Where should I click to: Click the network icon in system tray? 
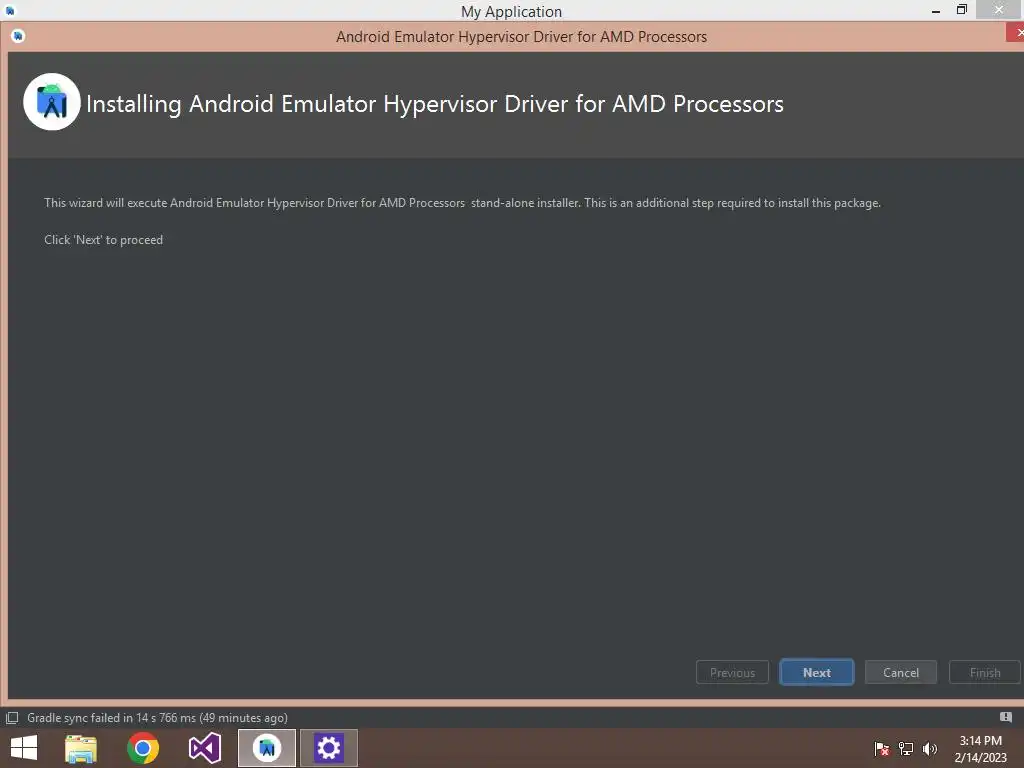pos(906,748)
